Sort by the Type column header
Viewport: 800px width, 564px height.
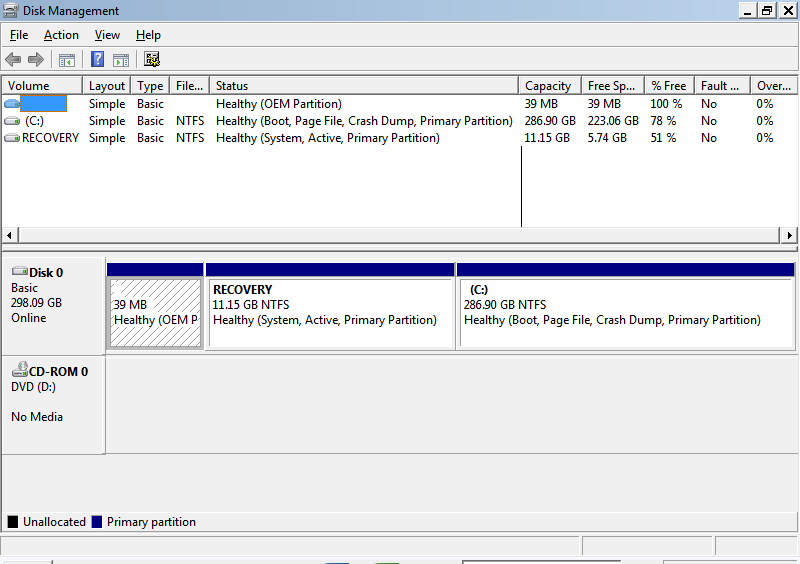coord(150,86)
